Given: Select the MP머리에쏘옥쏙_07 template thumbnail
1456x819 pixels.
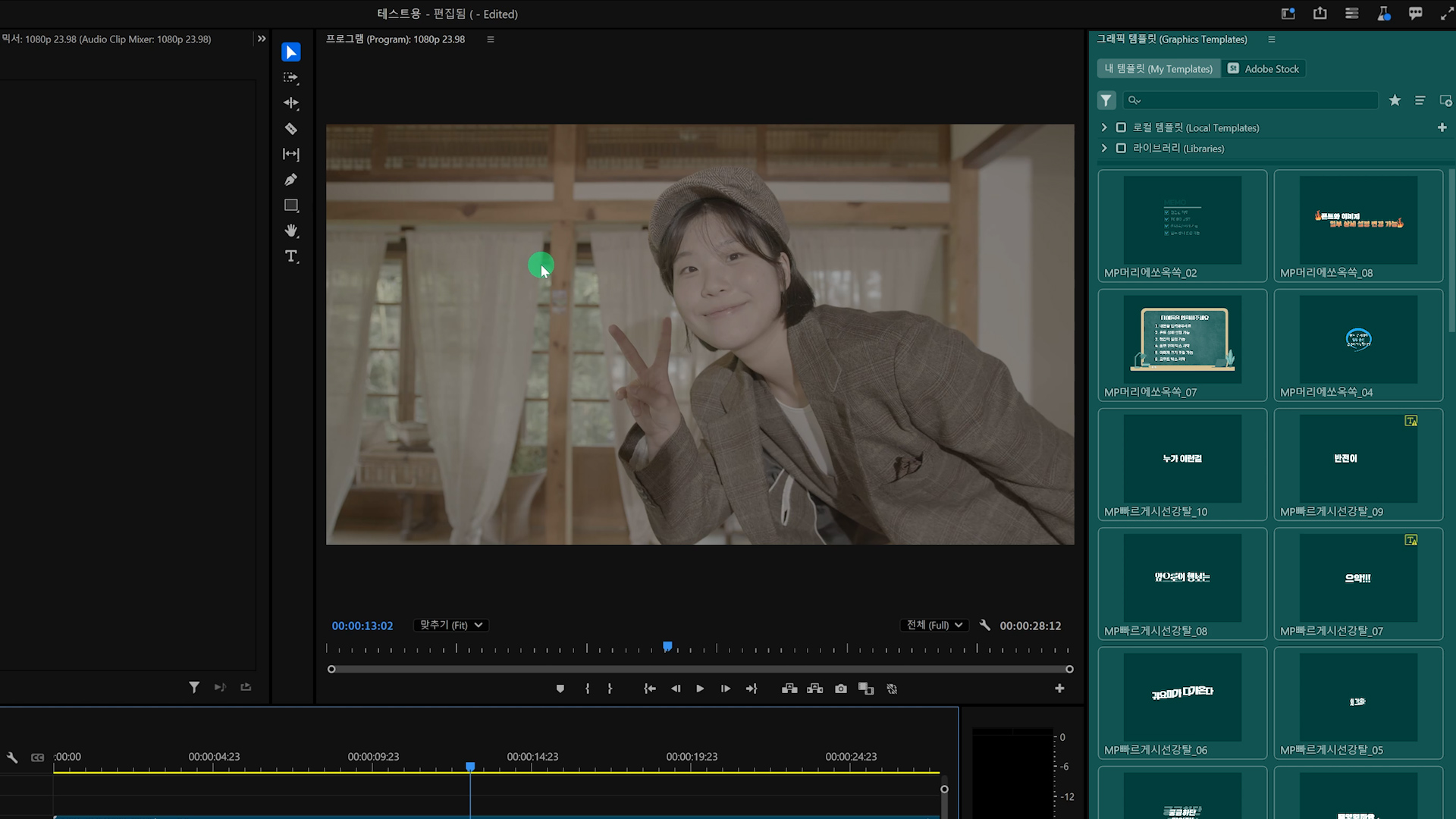Looking at the screenshot, I should [x=1182, y=339].
